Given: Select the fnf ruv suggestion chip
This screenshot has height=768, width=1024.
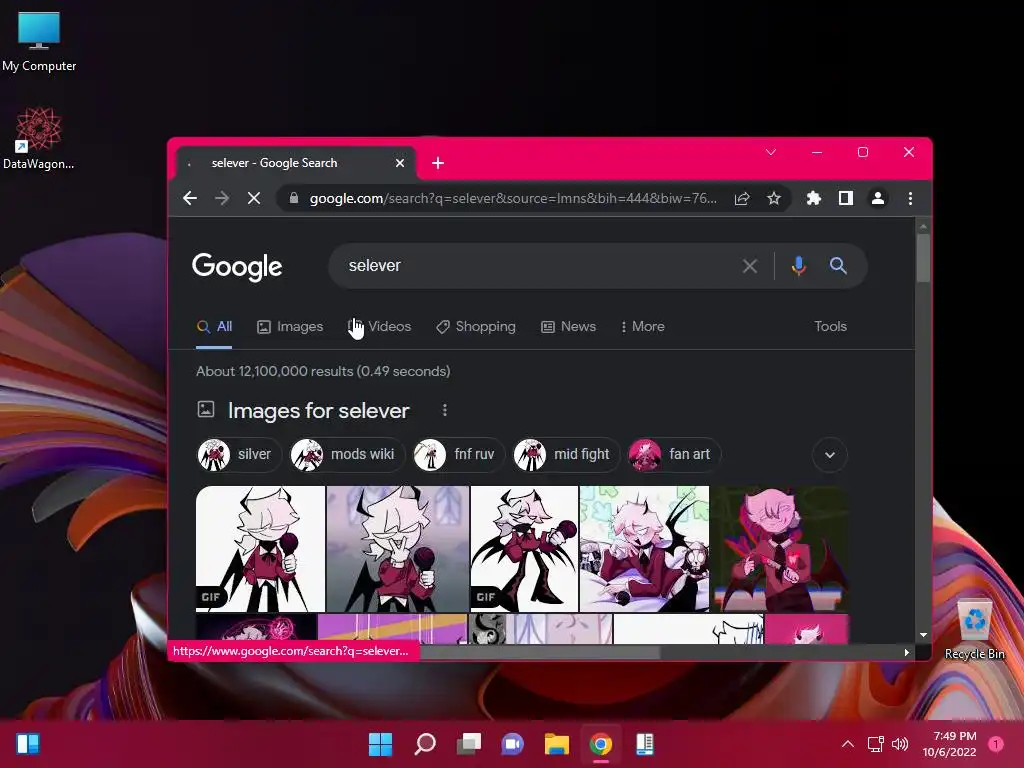Looking at the screenshot, I should point(459,455).
